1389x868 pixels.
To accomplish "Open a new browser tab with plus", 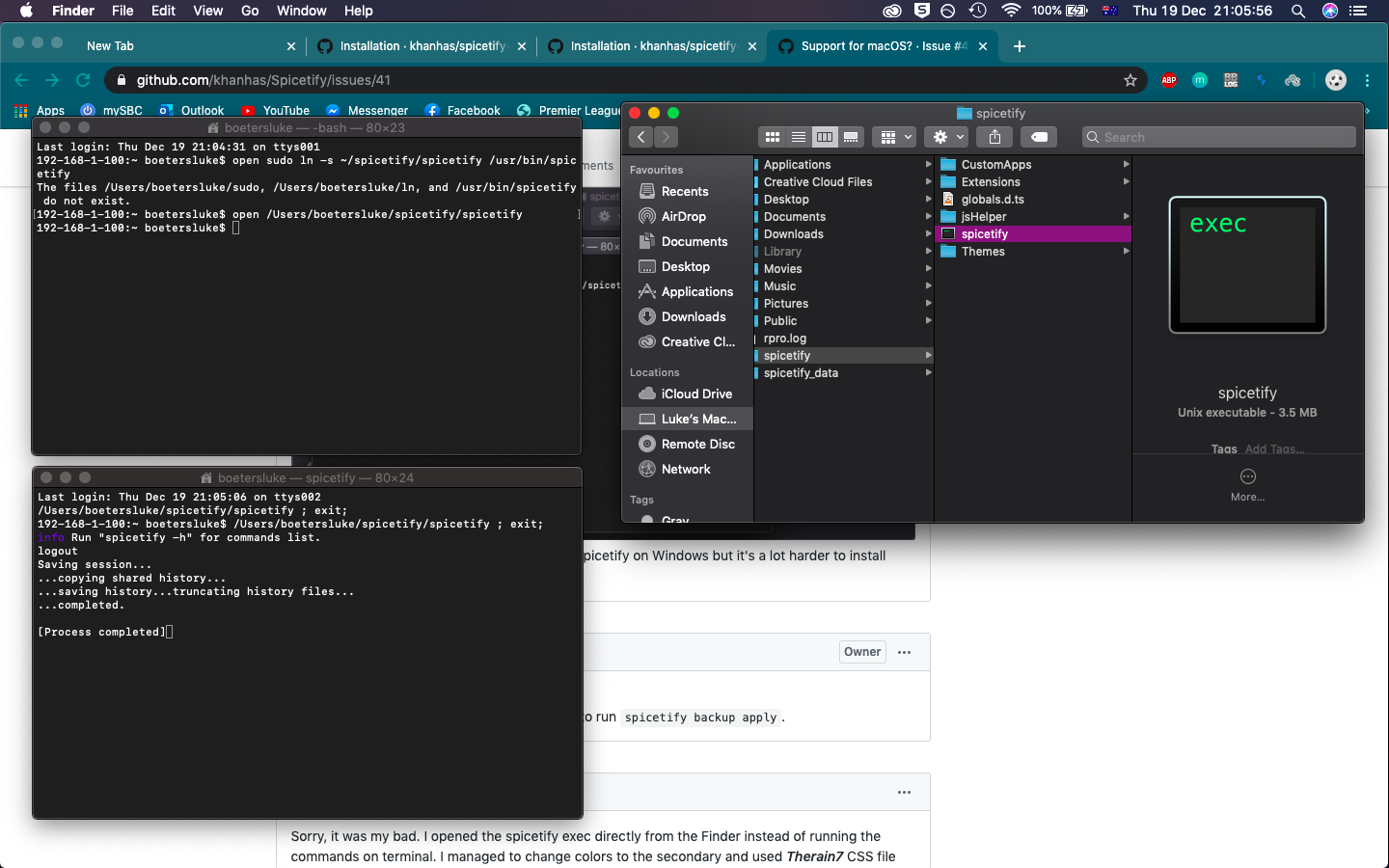I will 1019,45.
